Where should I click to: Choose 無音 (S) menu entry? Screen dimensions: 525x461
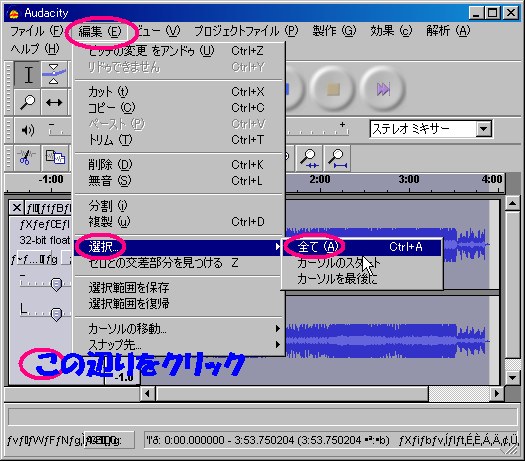pyautogui.click(x=179, y=180)
